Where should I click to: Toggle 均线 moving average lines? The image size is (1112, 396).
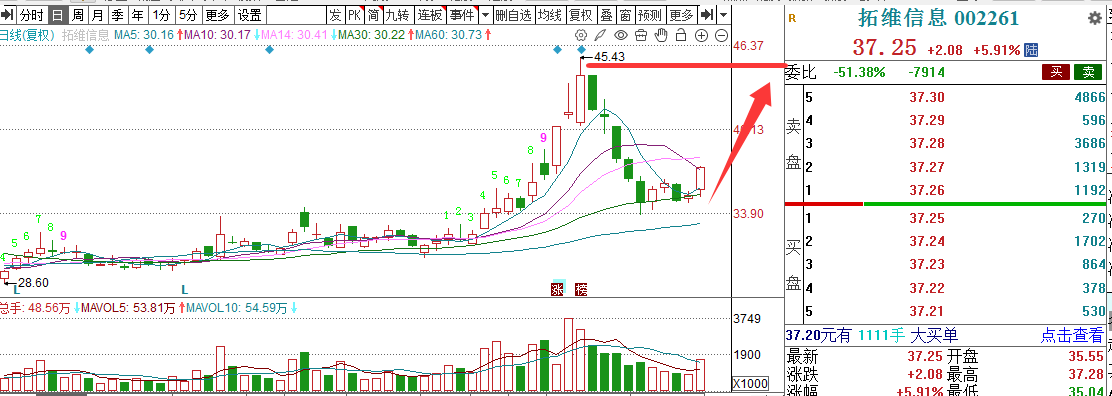coord(550,15)
